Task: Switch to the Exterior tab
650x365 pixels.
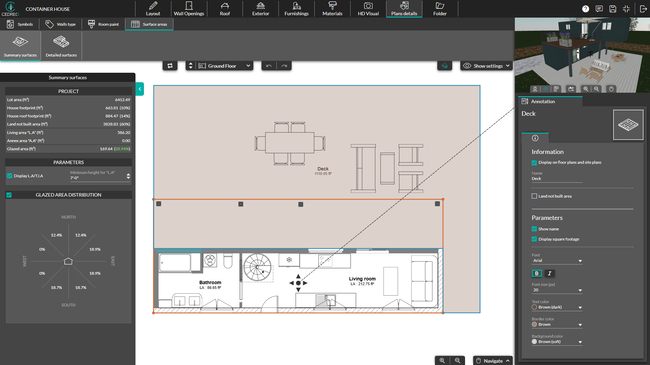Action: pyautogui.click(x=260, y=9)
